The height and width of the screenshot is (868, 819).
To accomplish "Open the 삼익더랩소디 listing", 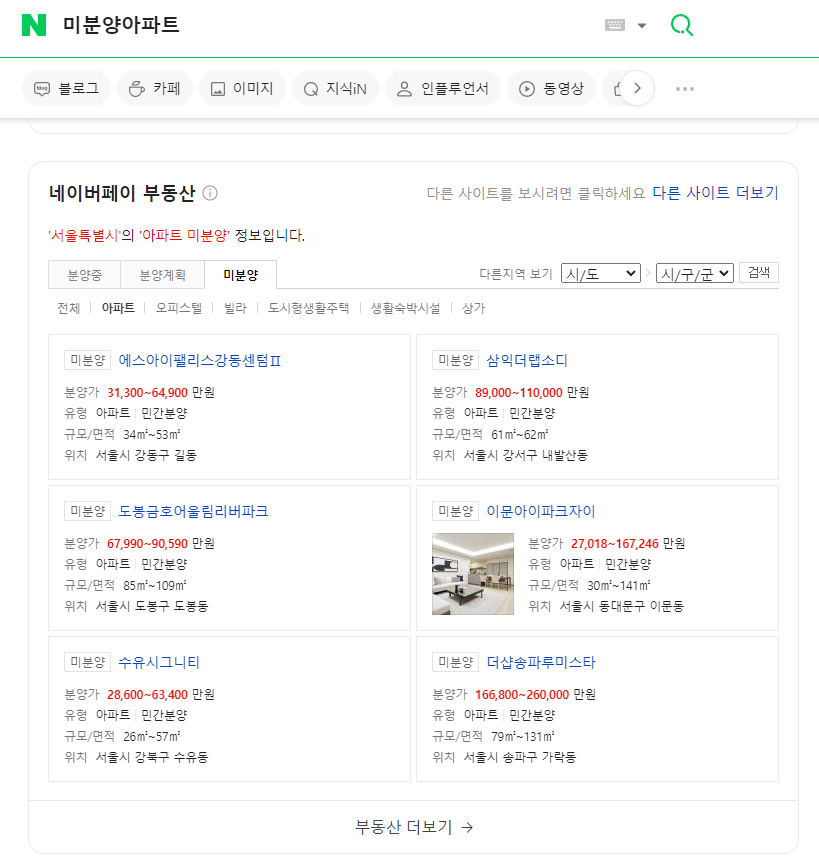I will tap(527, 360).
